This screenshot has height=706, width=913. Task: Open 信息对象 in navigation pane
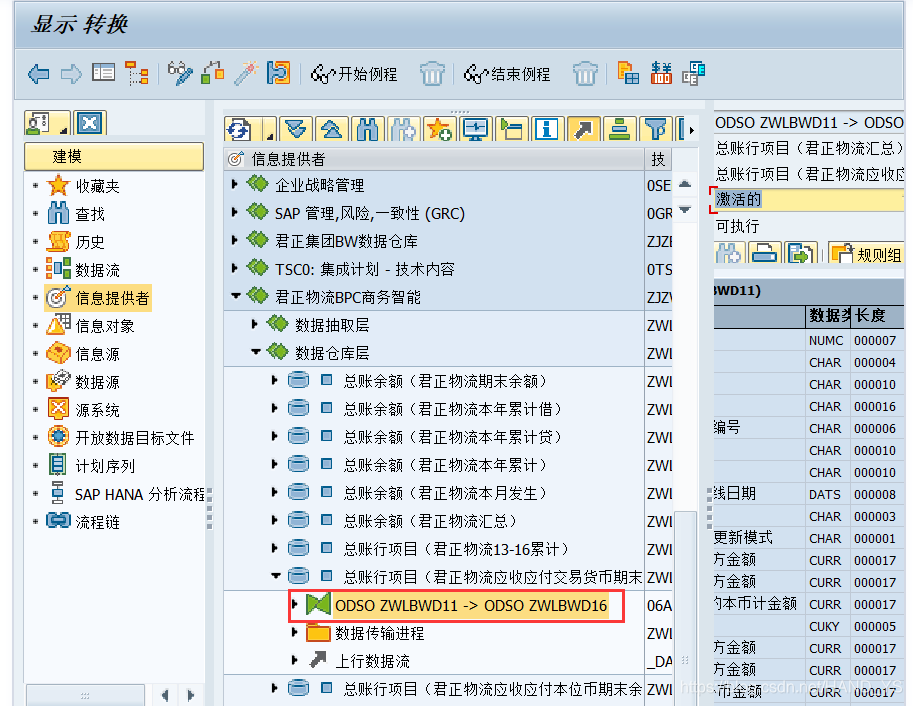tap(104, 326)
